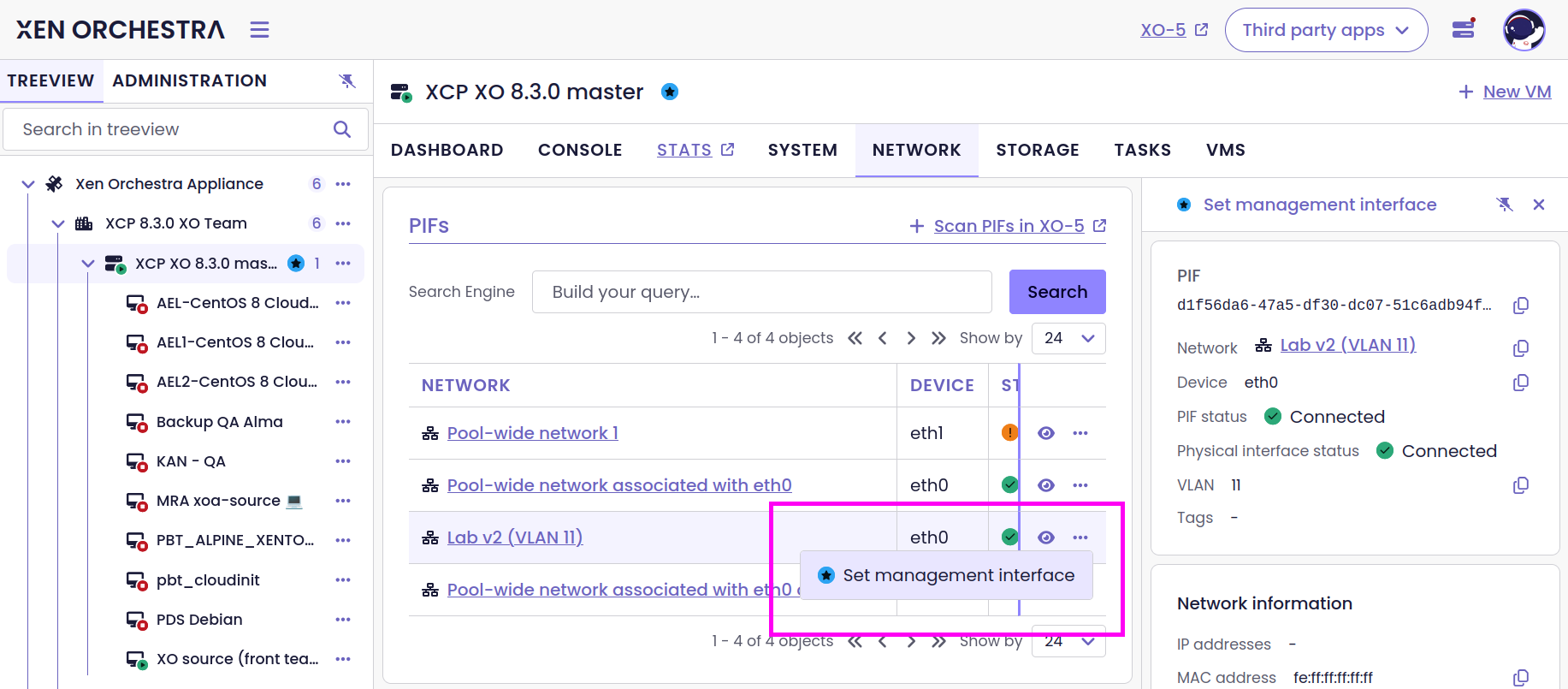This screenshot has width=1568, height=689.
Task: Open Pool-wide network 1 link
Action: click(532, 433)
